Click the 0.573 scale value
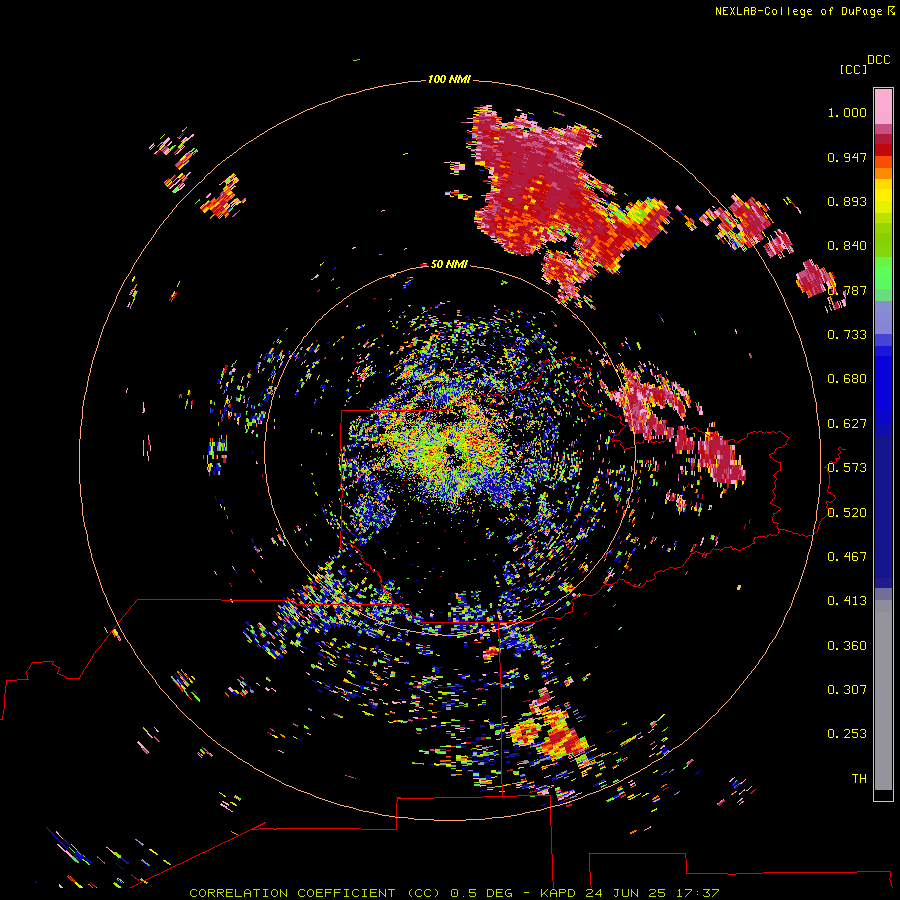900x900 pixels. coord(847,468)
